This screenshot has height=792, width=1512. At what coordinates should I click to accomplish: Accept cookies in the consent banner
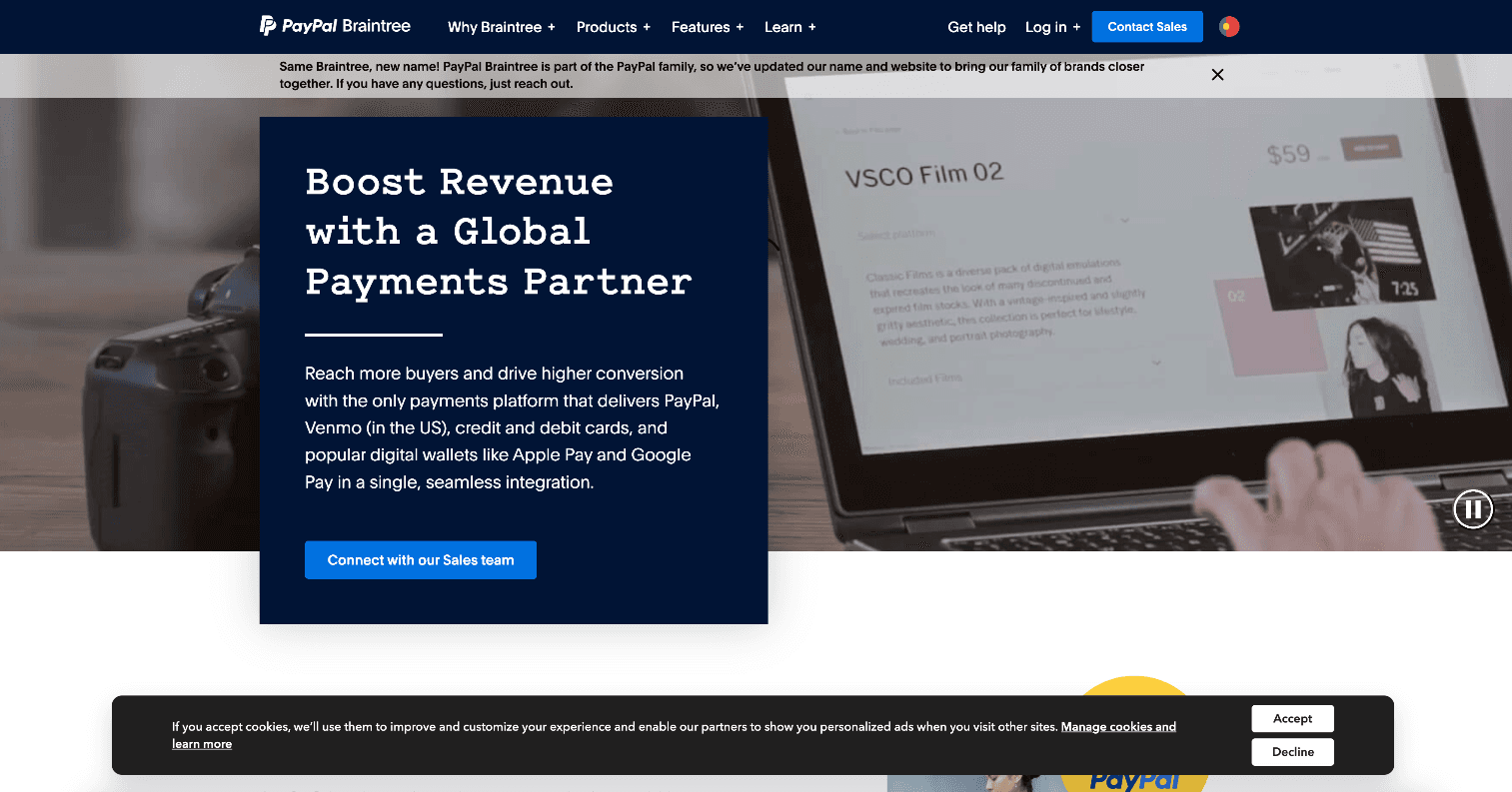(x=1292, y=719)
